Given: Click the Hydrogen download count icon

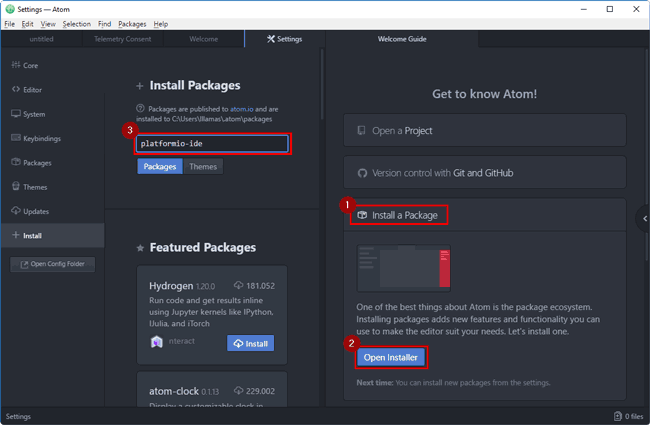Looking at the screenshot, I should 238,285.
